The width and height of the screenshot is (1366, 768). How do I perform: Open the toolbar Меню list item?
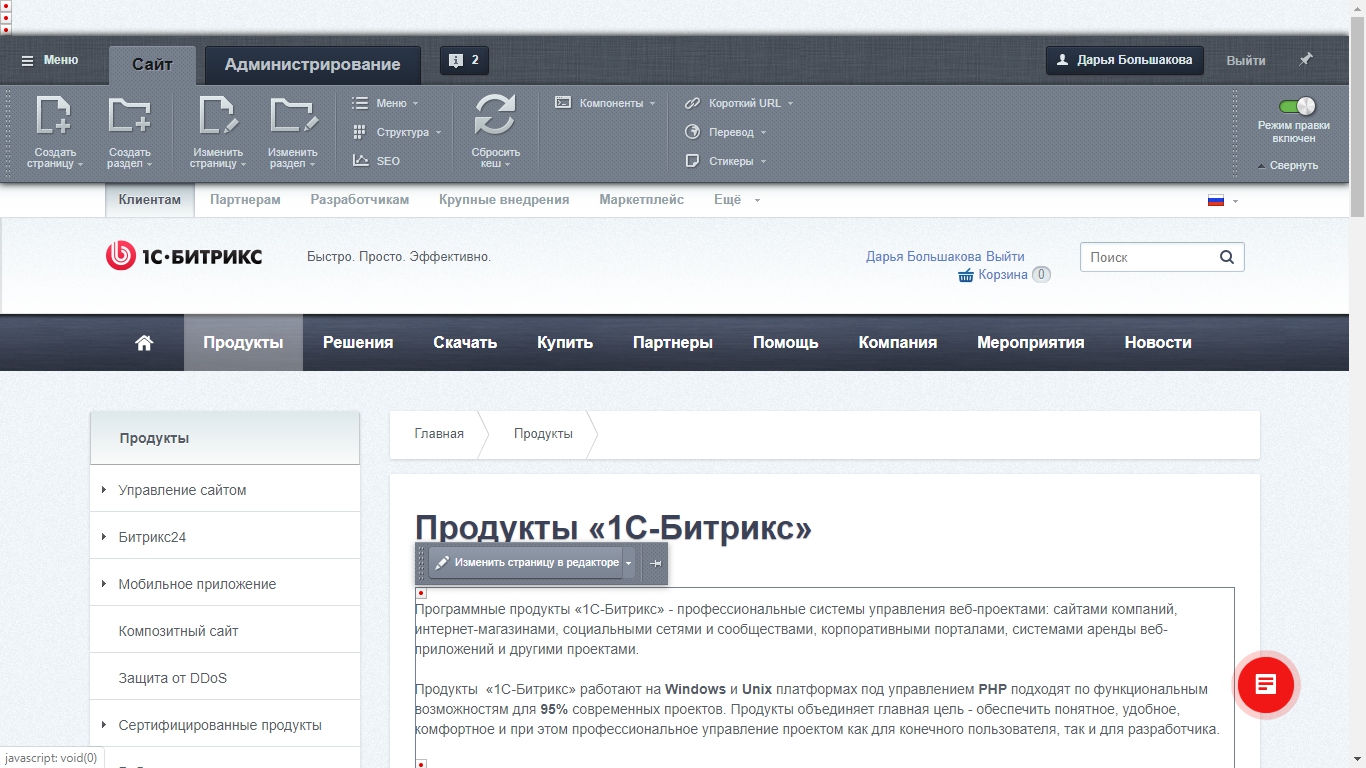(x=386, y=103)
